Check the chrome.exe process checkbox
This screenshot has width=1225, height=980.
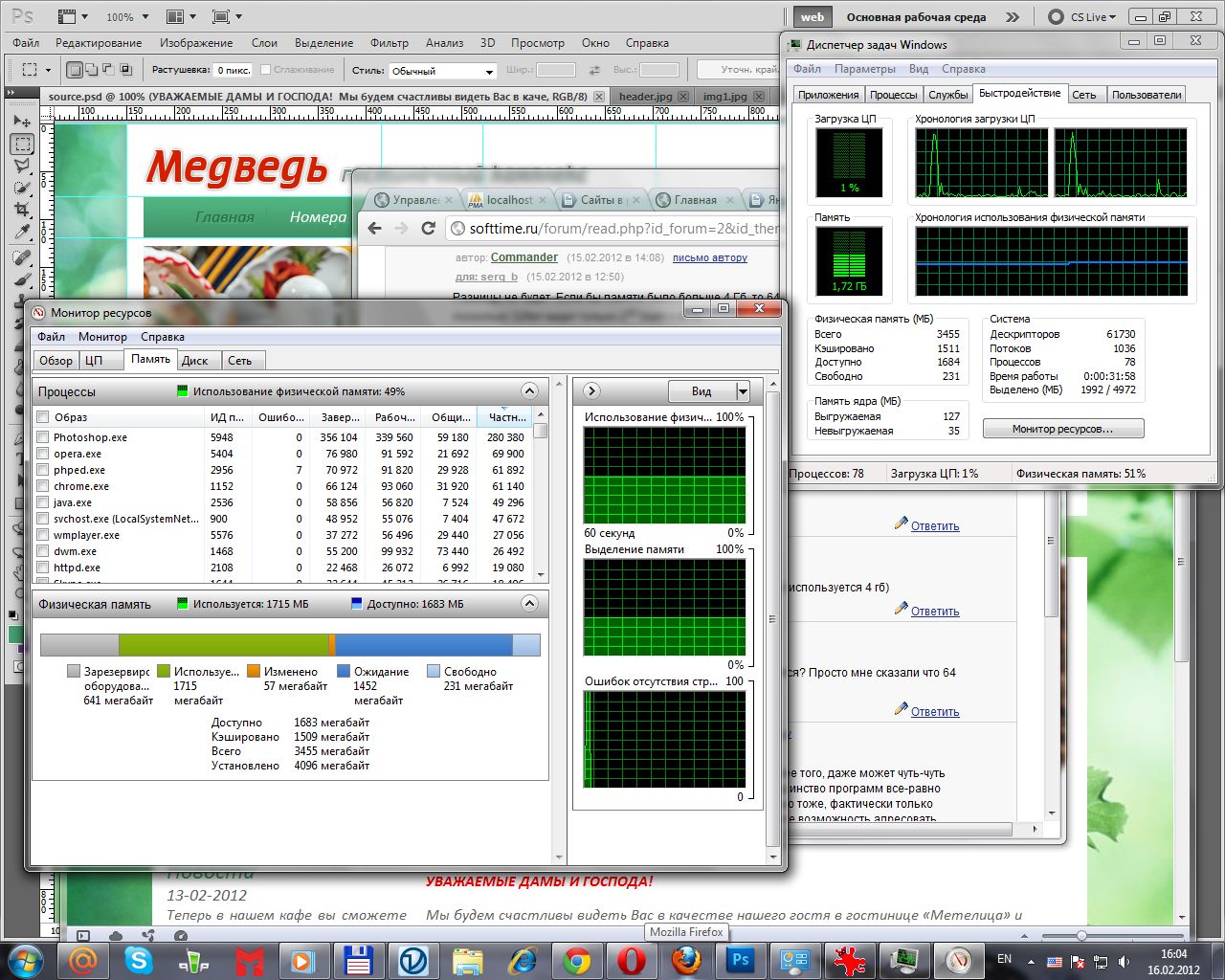[42, 486]
